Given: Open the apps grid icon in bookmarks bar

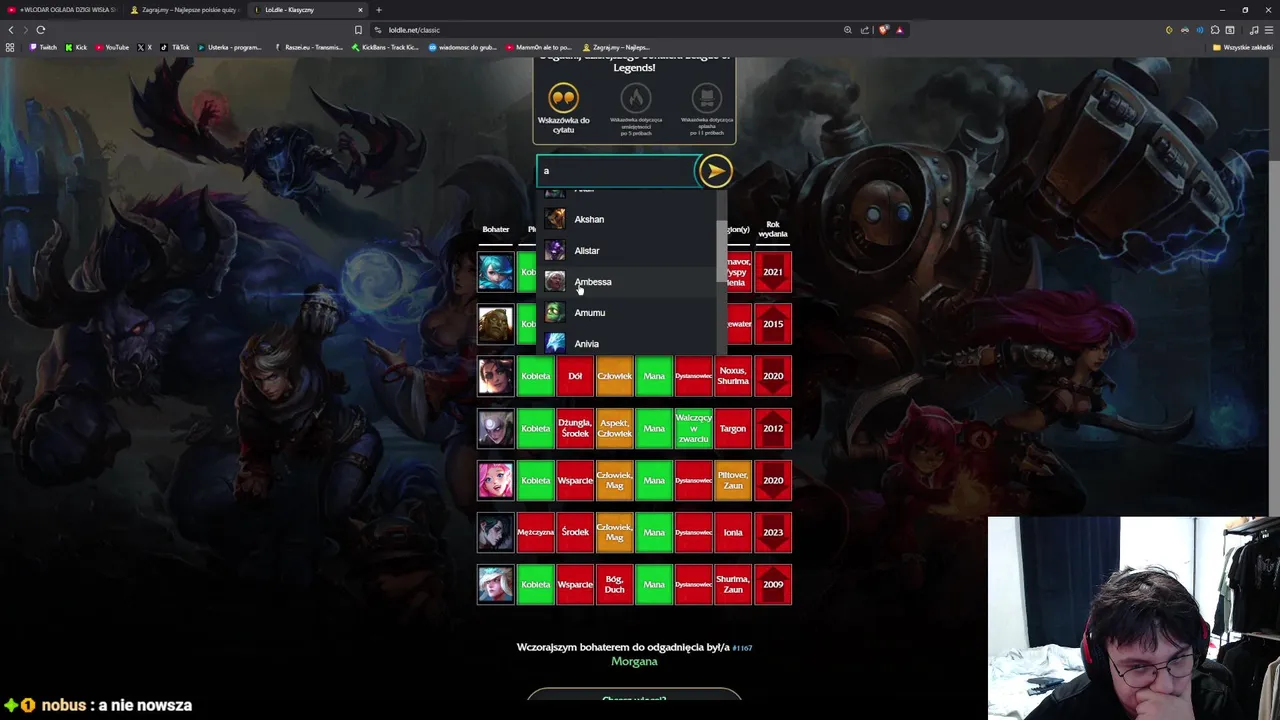Looking at the screenshot, I should [10, 47].
